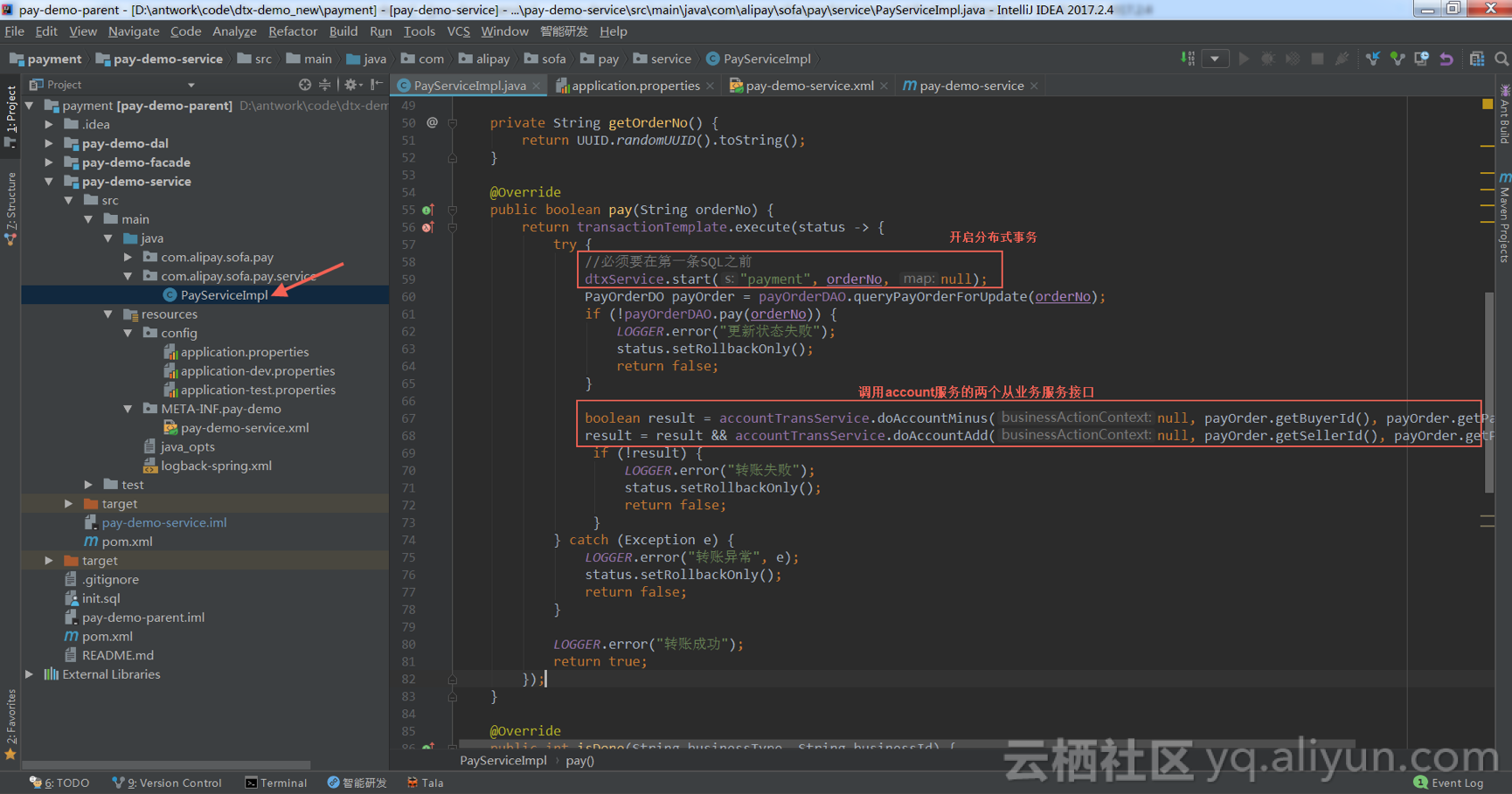Click the editor vertical scrollbar thumb

tap(1489, 393)
